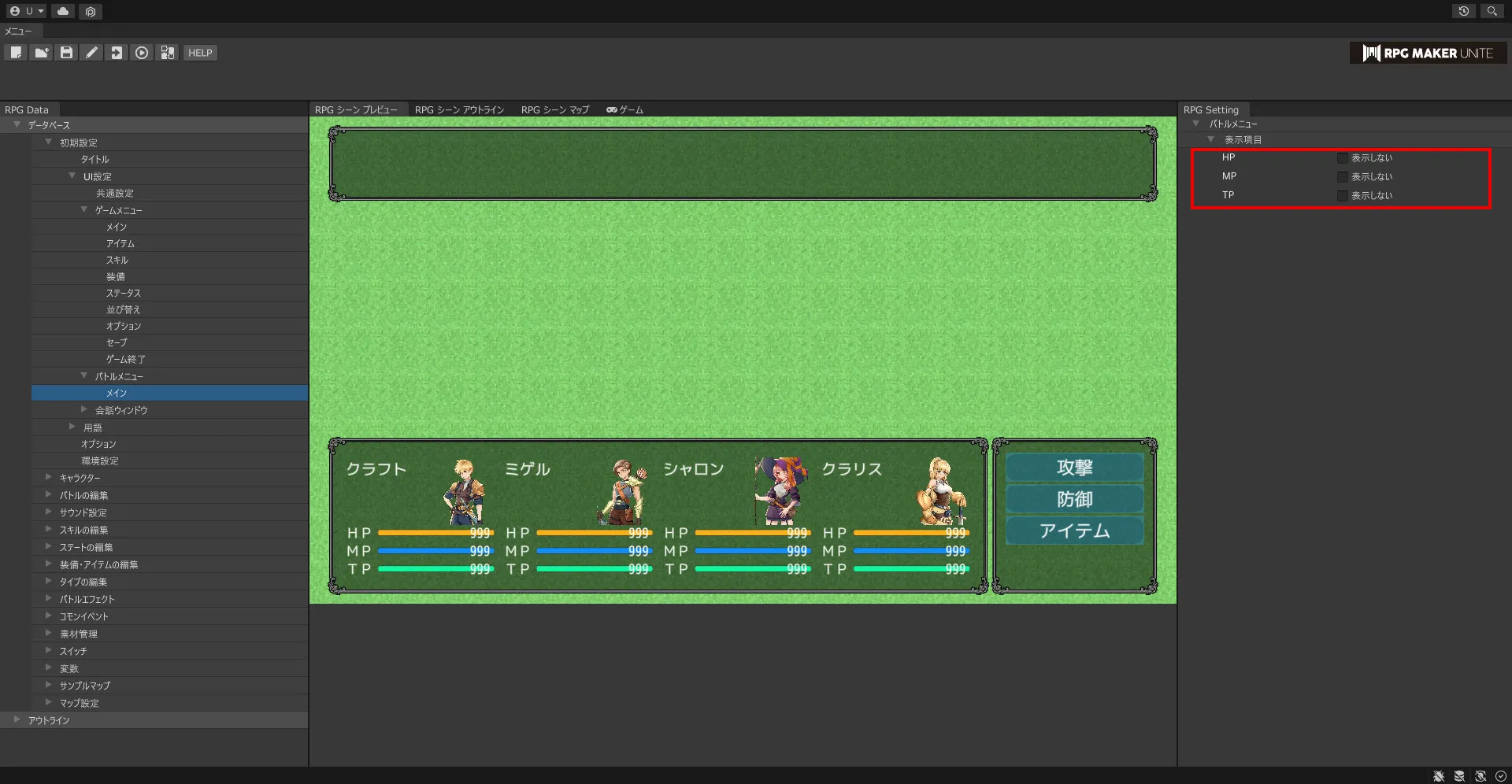The width and height of the screenshot is (1512, 784).
Task: Switch to RPG シーン マップ tab
Action: [554, 109]
